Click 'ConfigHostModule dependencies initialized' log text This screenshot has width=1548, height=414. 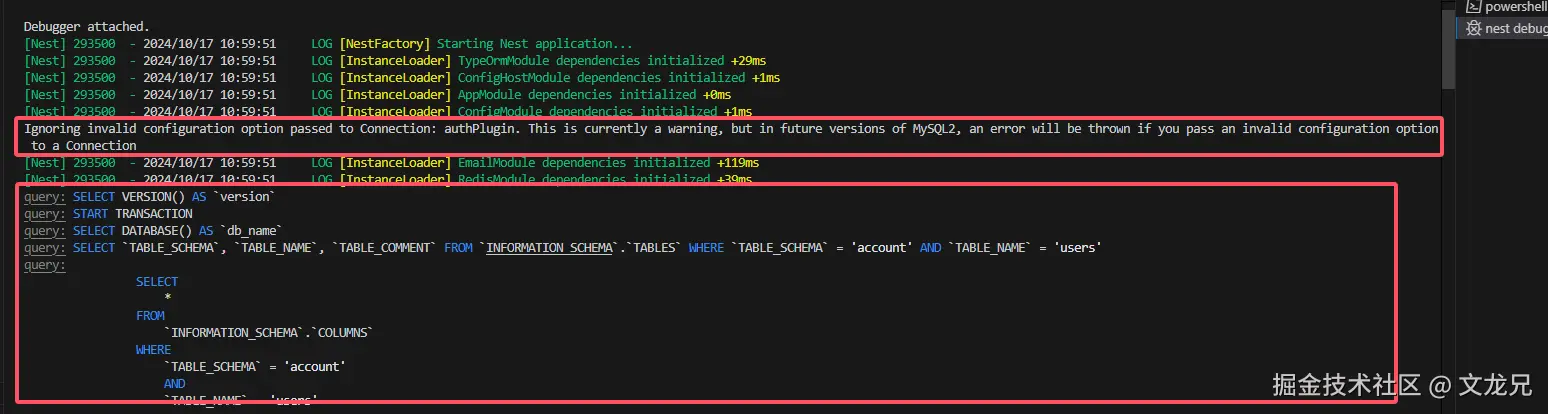601,78
